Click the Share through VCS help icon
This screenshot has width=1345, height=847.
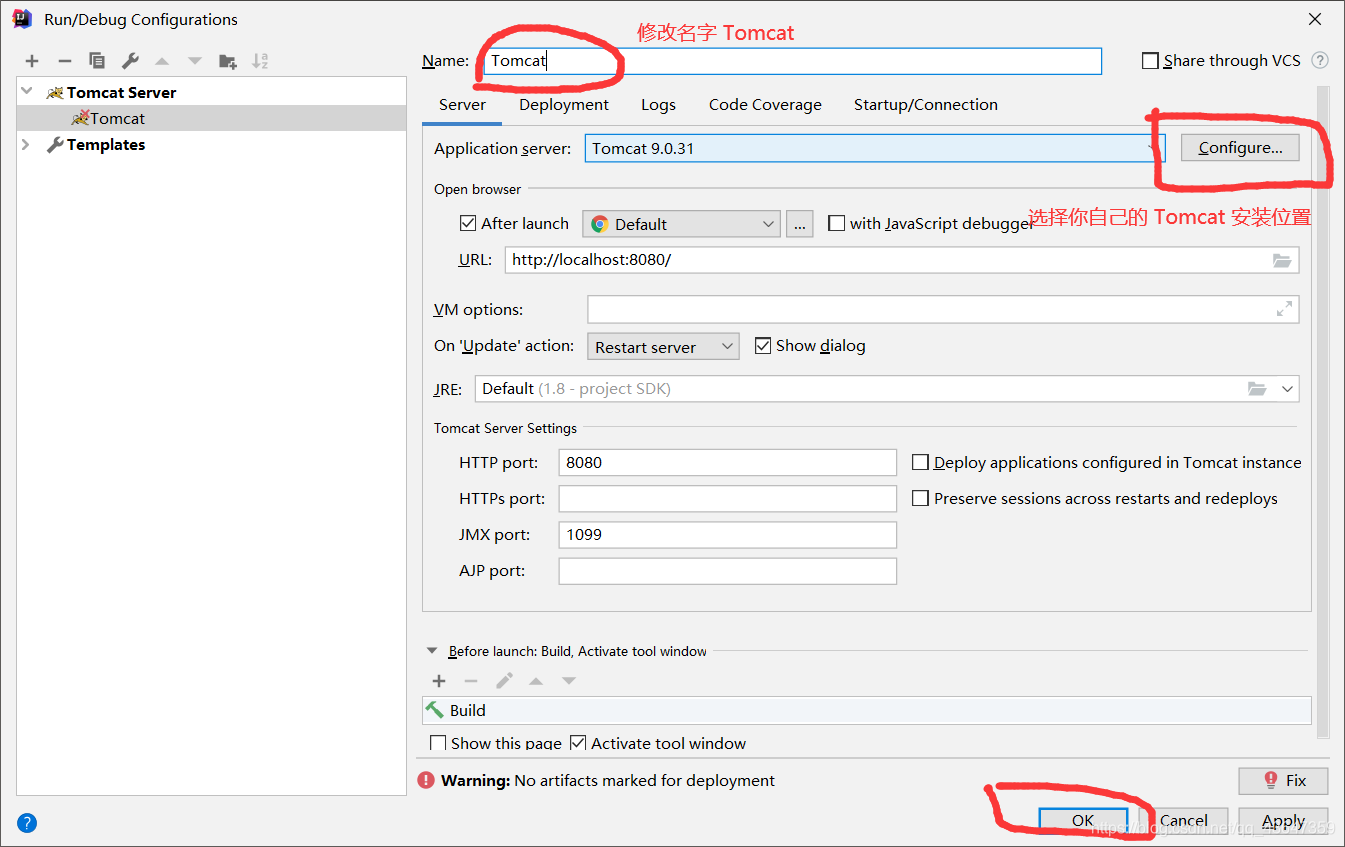click(x=1320, y=61)
